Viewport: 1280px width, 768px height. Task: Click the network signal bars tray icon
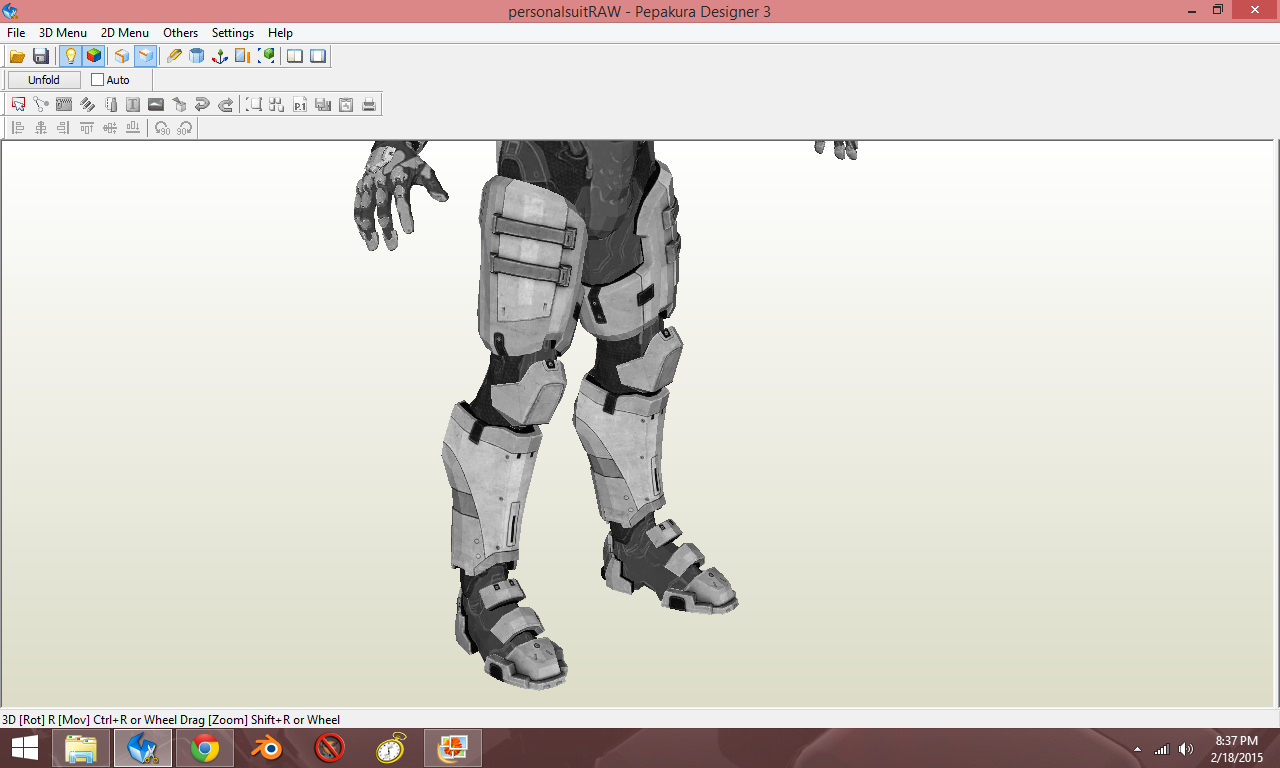1162,749
